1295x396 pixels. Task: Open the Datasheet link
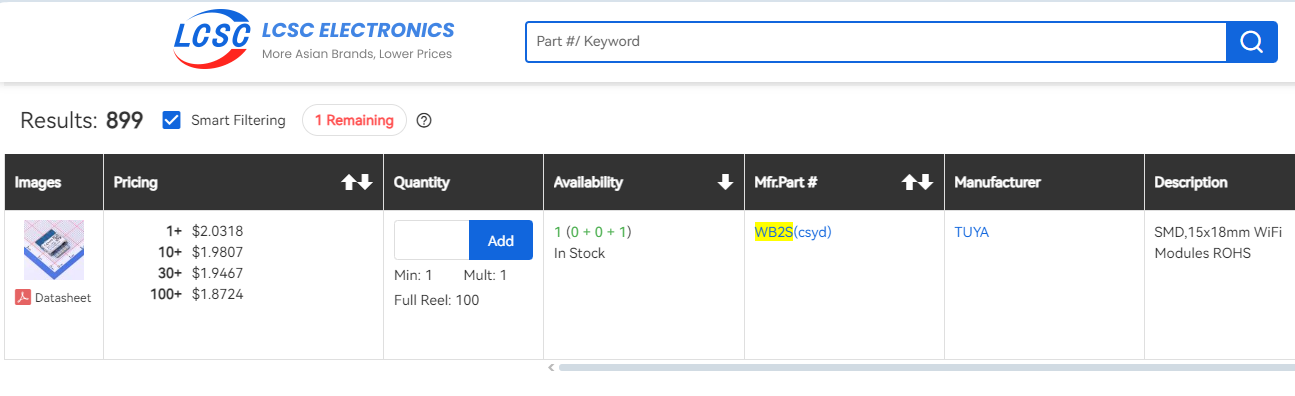click(x=62, y=298)
